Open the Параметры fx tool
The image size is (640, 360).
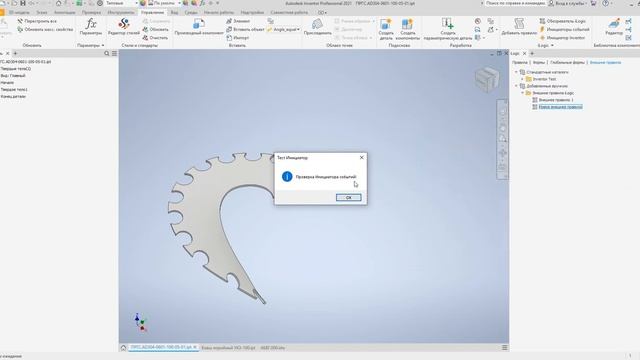click(91, 27)
